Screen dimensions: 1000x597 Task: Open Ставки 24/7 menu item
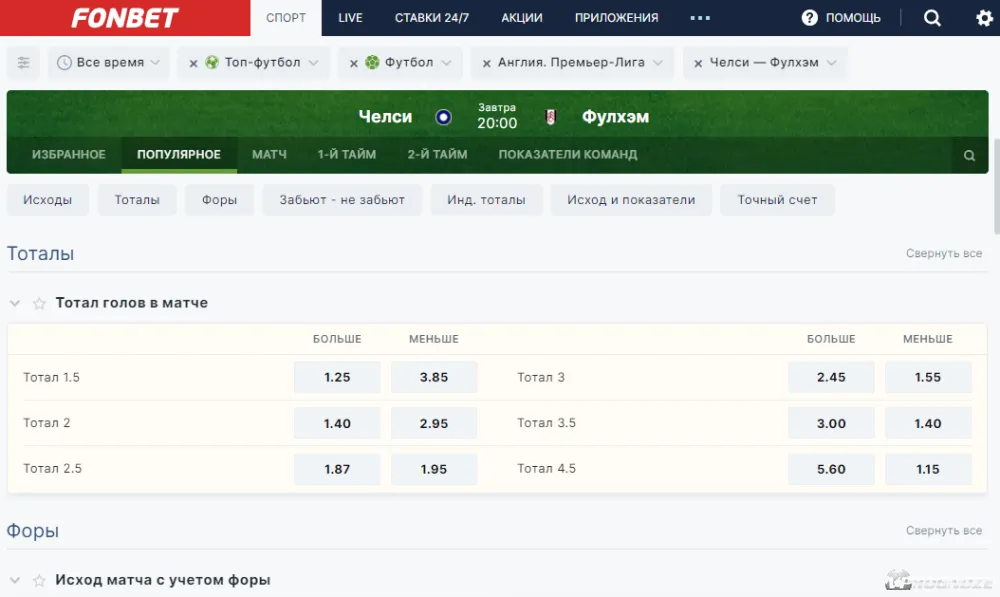(432, 18)
